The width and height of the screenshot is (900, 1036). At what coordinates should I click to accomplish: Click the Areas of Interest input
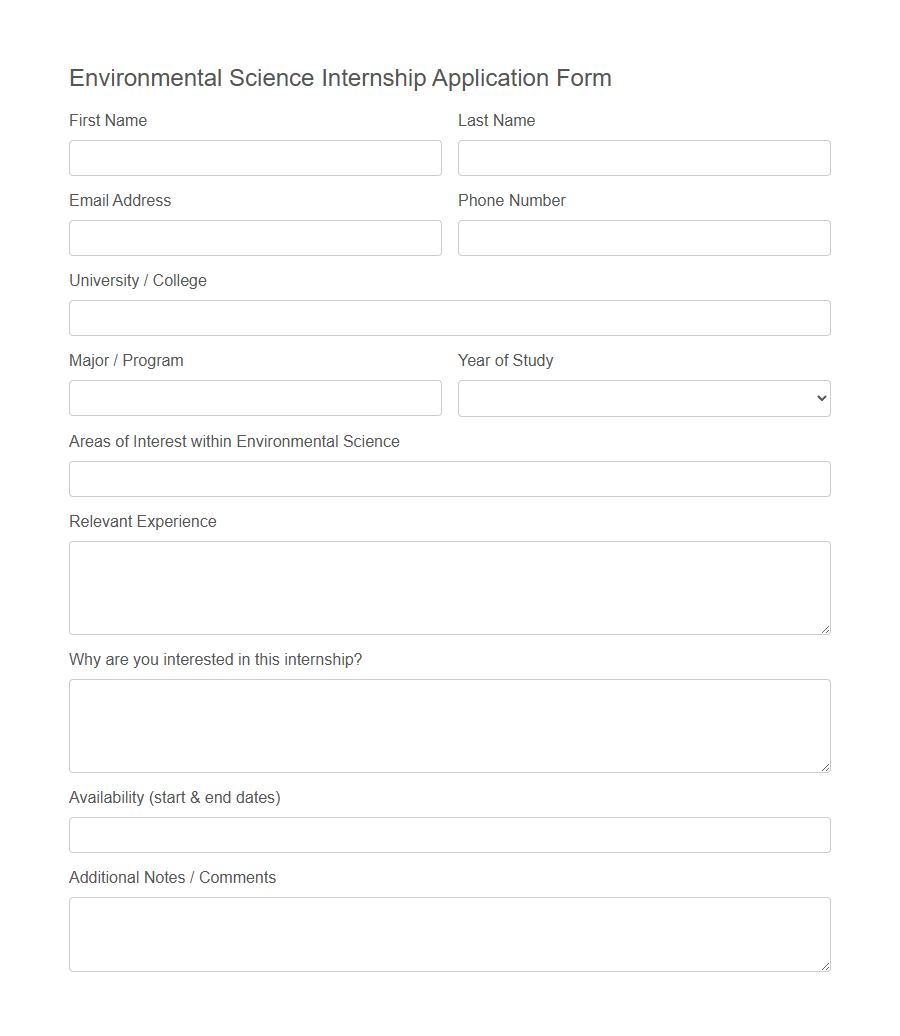click(449, 479)
